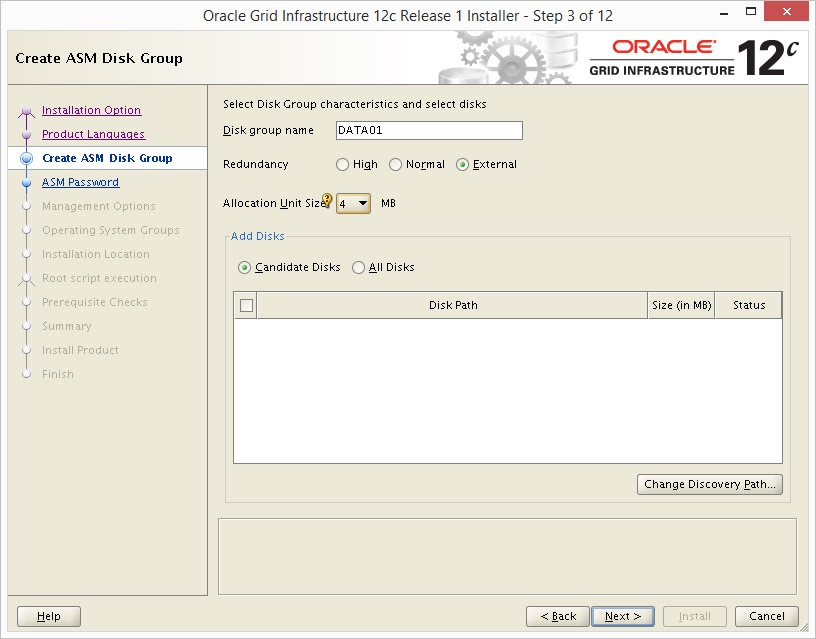This screenshot has width=816, height=639.
Task: Select High redundancy radio button
Action: (342, 164)
